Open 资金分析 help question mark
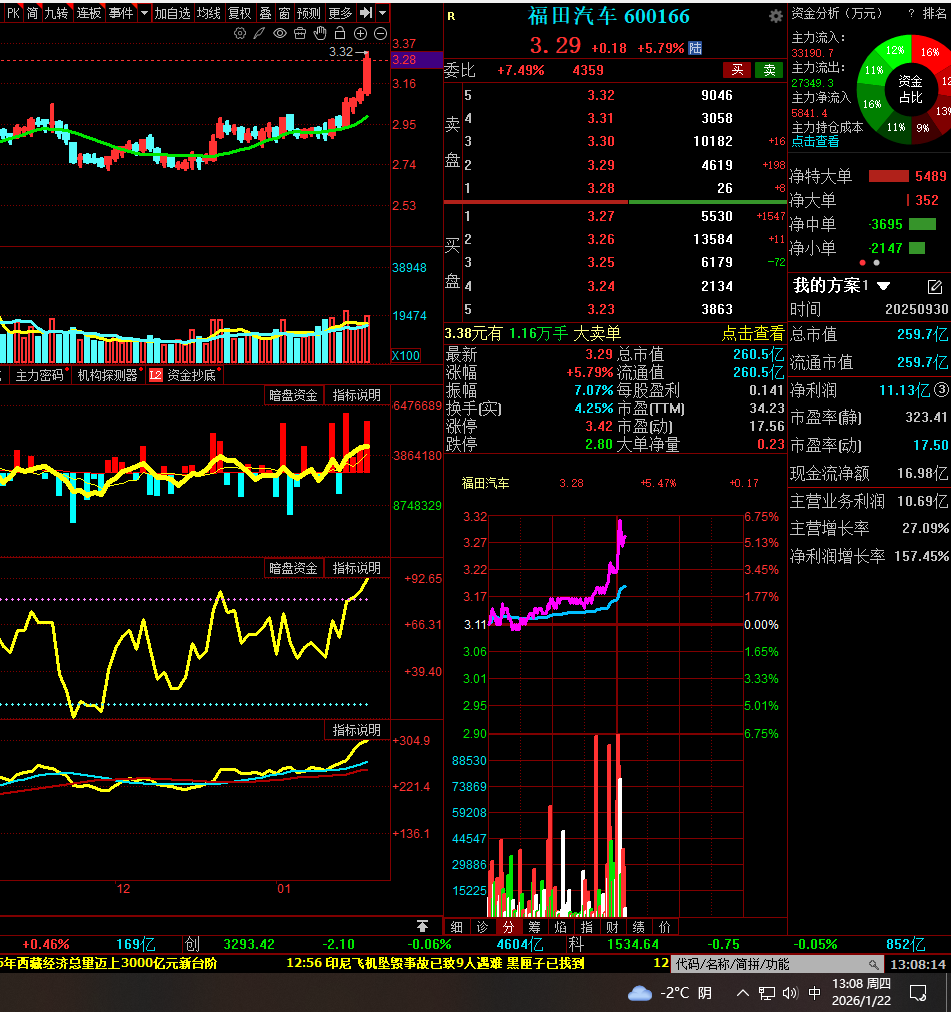Image resolution: width=951 pixels, height=1012 pixels. 911,13
